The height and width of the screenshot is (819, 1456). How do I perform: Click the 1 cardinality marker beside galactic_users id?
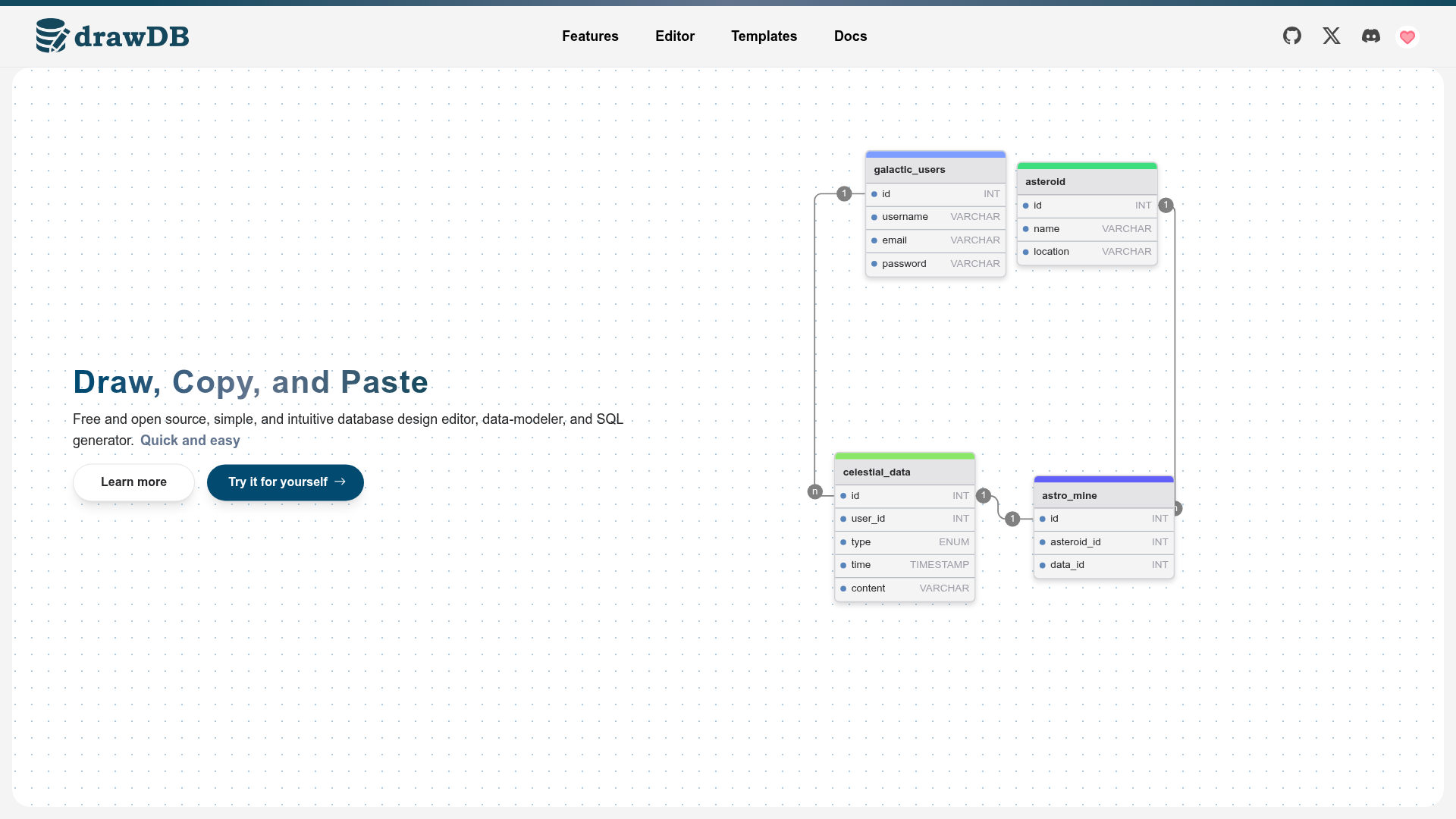[x=844, y=194]
